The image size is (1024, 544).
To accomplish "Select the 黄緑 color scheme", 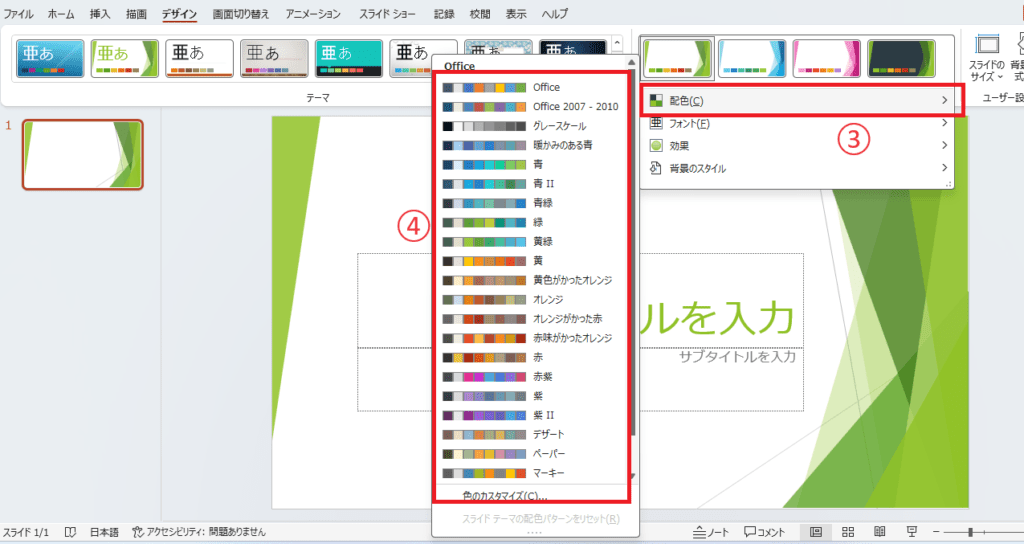I will [532, 242].
